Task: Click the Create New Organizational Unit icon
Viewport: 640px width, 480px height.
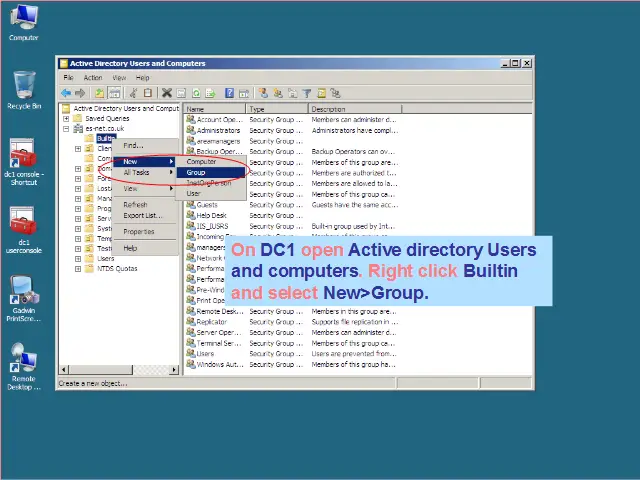Action: (292, 93)
